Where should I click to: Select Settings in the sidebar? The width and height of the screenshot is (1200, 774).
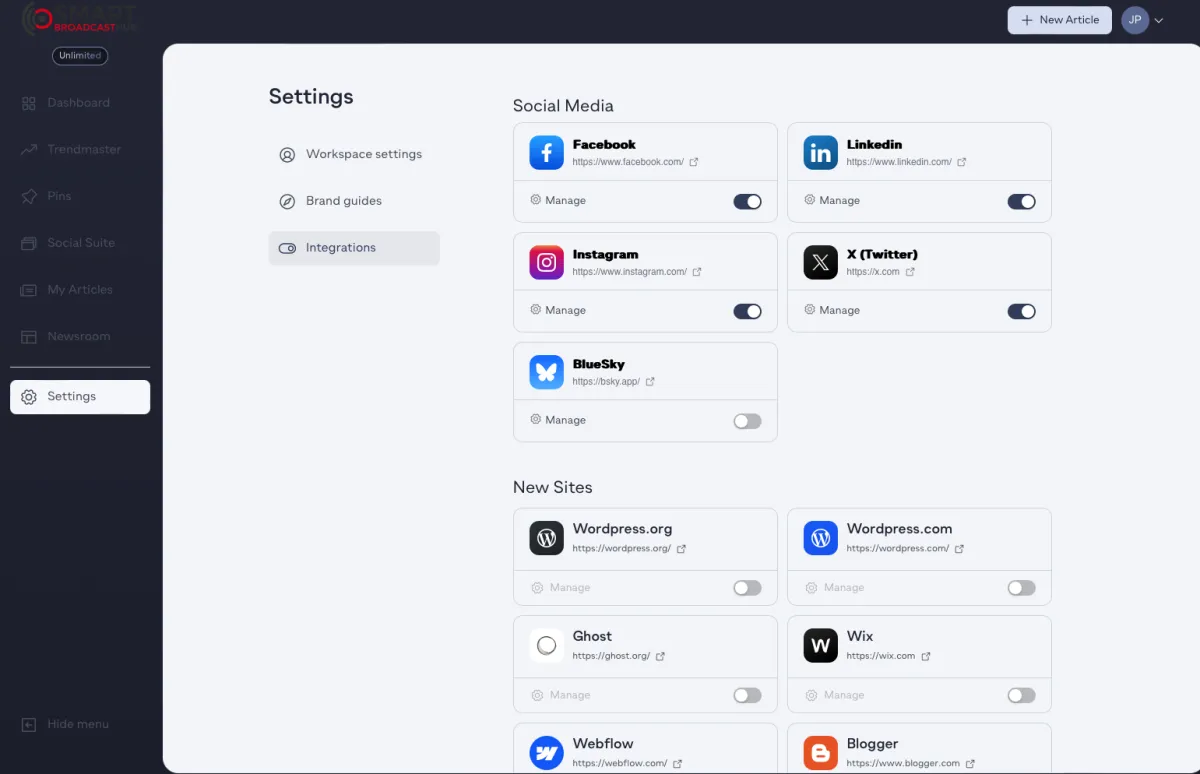coord(80,397)
